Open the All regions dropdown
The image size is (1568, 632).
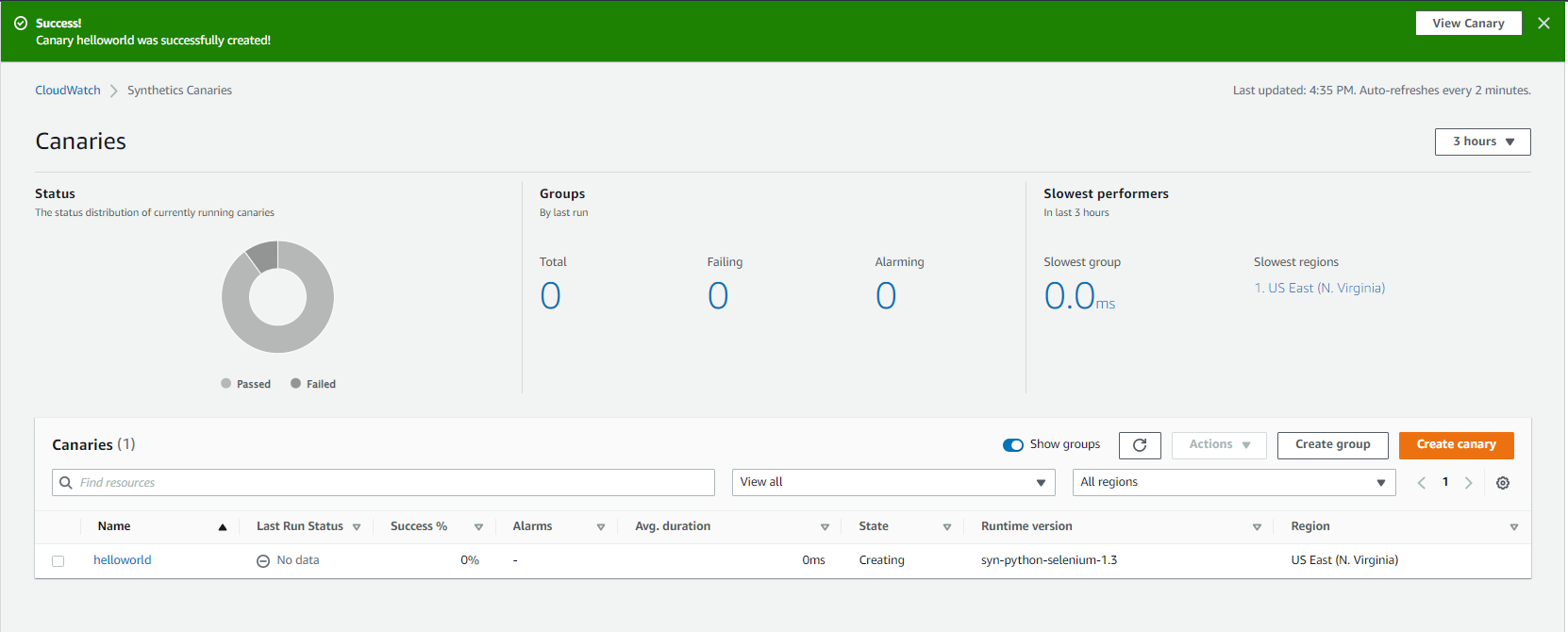point(1233,483)
